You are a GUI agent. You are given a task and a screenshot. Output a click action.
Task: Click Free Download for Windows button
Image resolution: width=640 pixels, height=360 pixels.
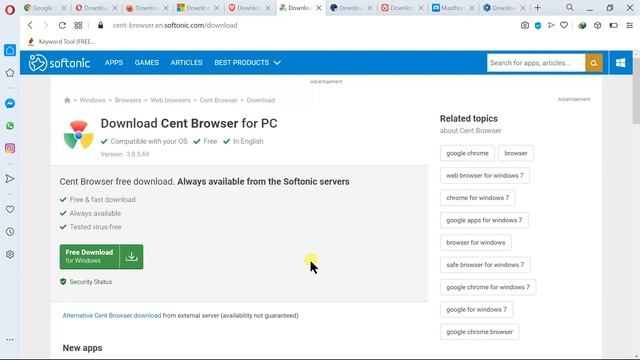click(x=101, y=257)
